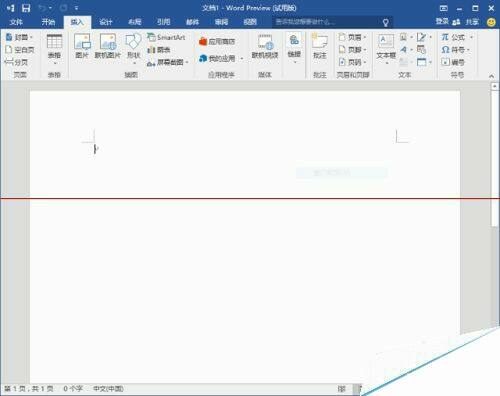The height and width of the screenshot is (396, 500).
Task: Switch to the Mailings (邮件) tab
Action: coord(192,22)
